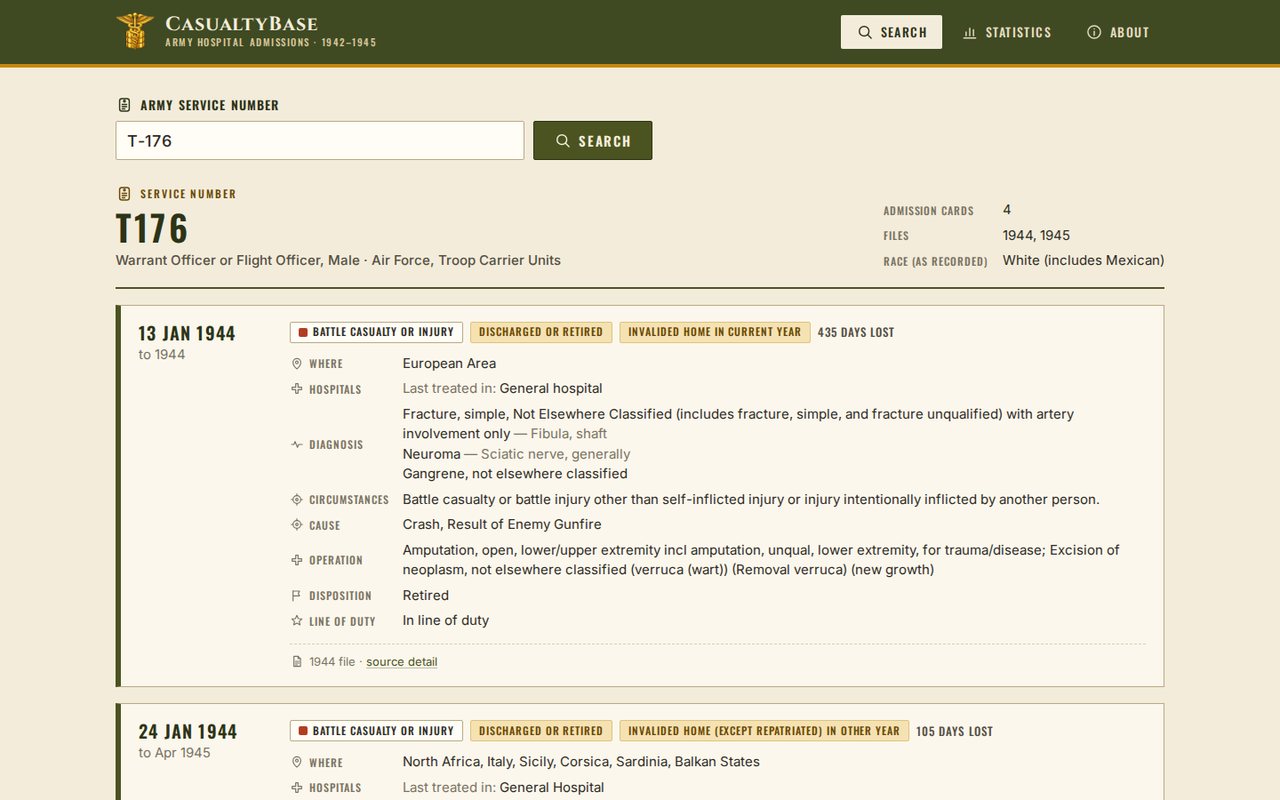The height and width of the screenshot is (800, 1280).
Task: Click Battle Casualty or Injury badge in 24 Jan 1944 card
Action: pyautogui.click(x=376, y=731)
